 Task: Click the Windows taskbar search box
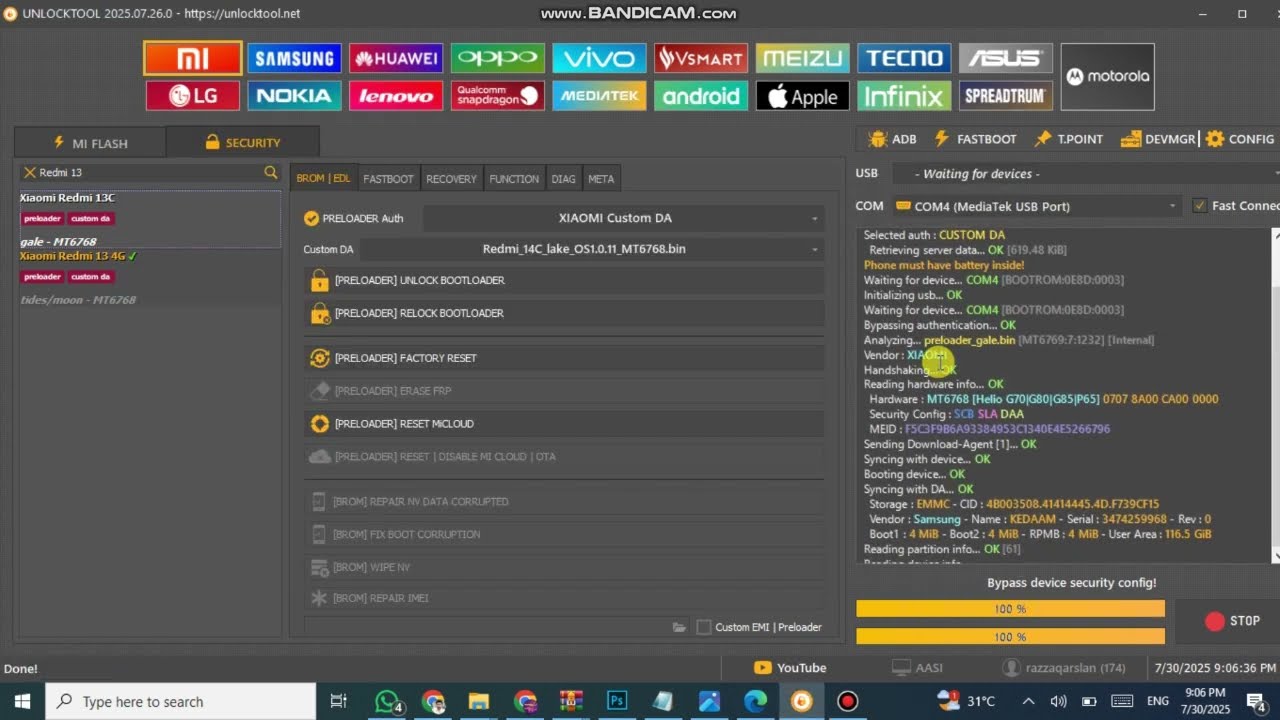[180, 701]
